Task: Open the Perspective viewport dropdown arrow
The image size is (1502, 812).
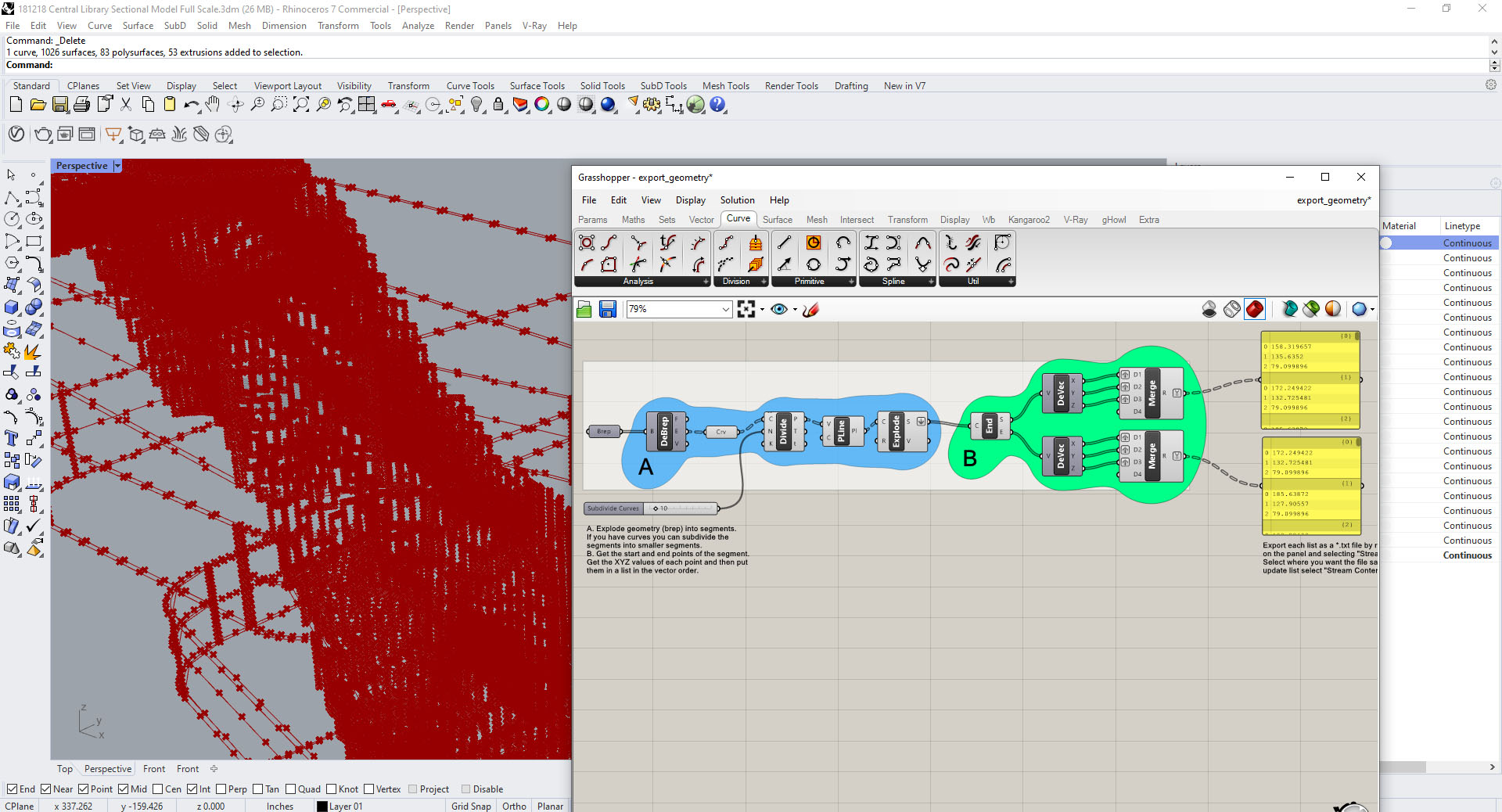Action: tap(117, 166)
